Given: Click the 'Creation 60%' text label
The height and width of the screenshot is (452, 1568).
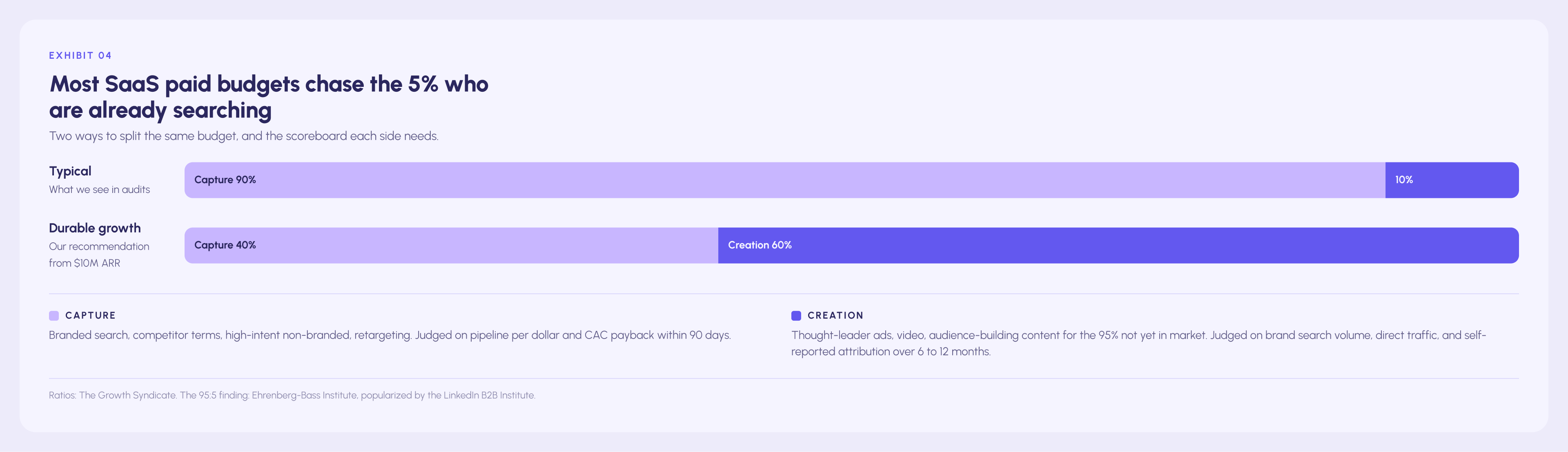Looking at the screenshot, I should pyautogui.click(x=759, y=245).
